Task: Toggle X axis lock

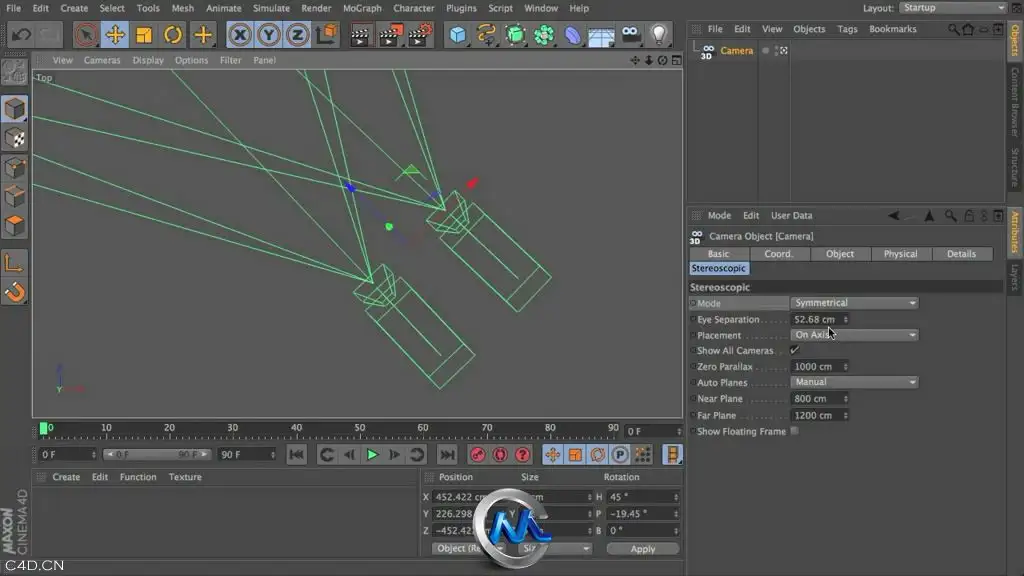Action: [x=240, y=35]
